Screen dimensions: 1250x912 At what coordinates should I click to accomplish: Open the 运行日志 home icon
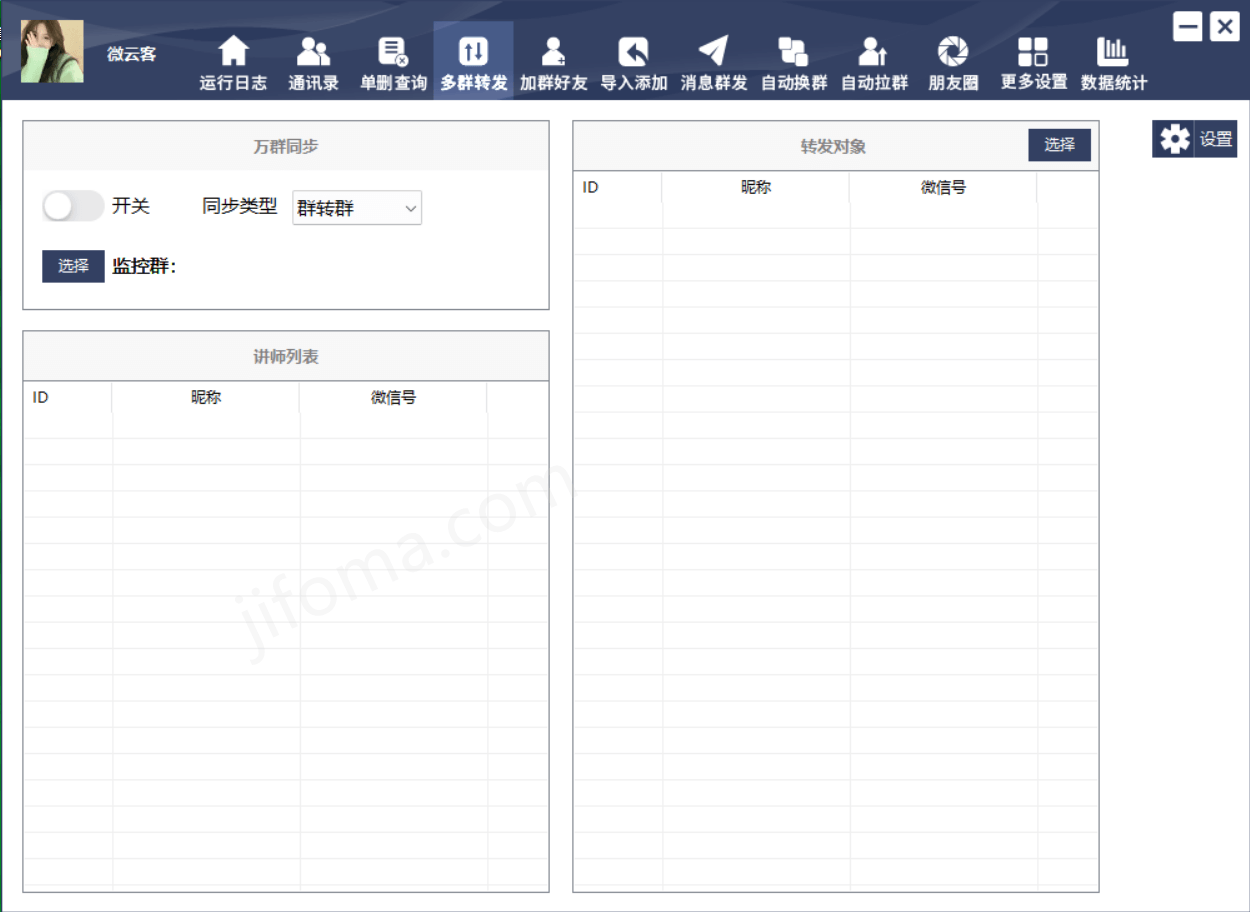(x=233, y=51)
